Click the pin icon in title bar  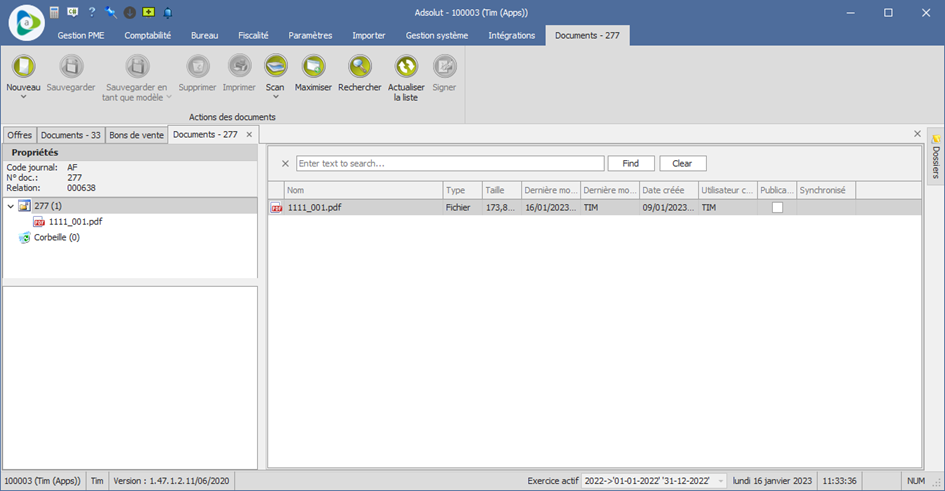coord(110,12)
